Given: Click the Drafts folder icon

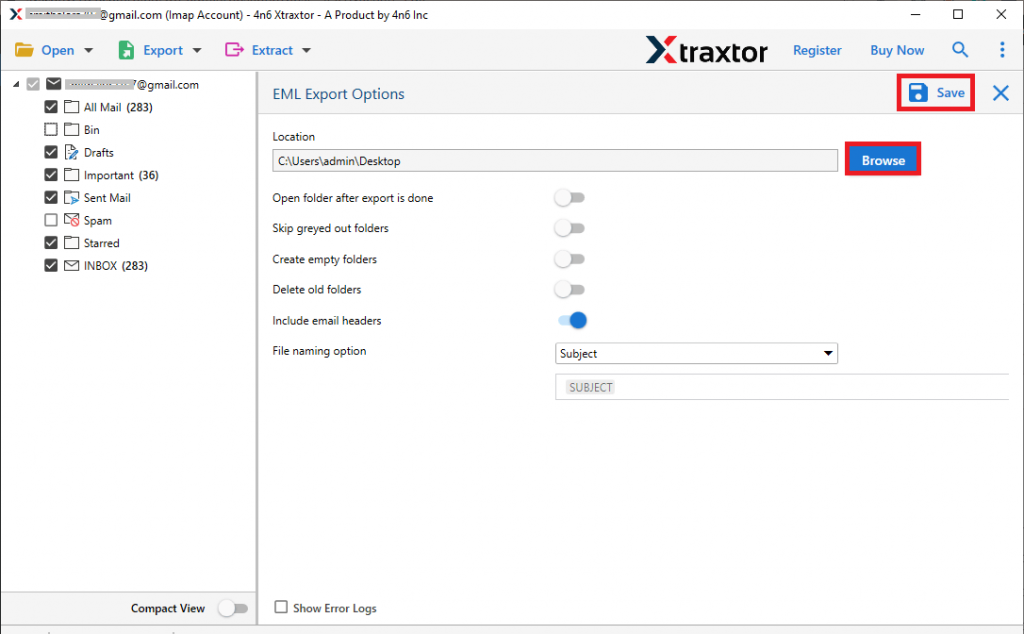Looking at the screenshot, I should (72, 153).
